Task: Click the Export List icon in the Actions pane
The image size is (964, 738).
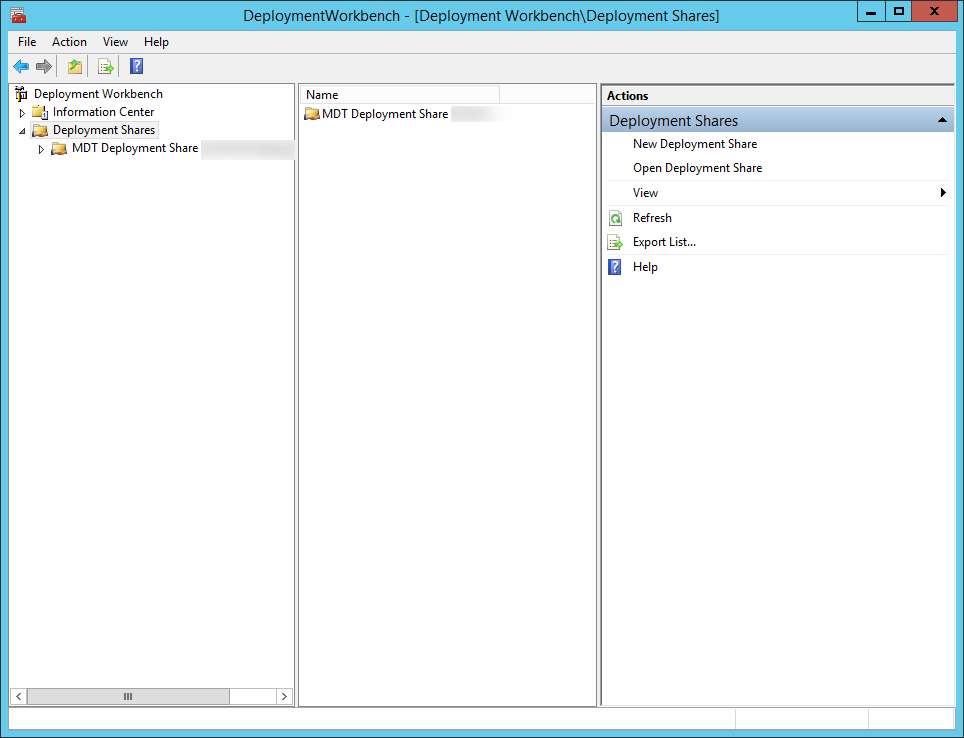Action: (x=615, y=242)
